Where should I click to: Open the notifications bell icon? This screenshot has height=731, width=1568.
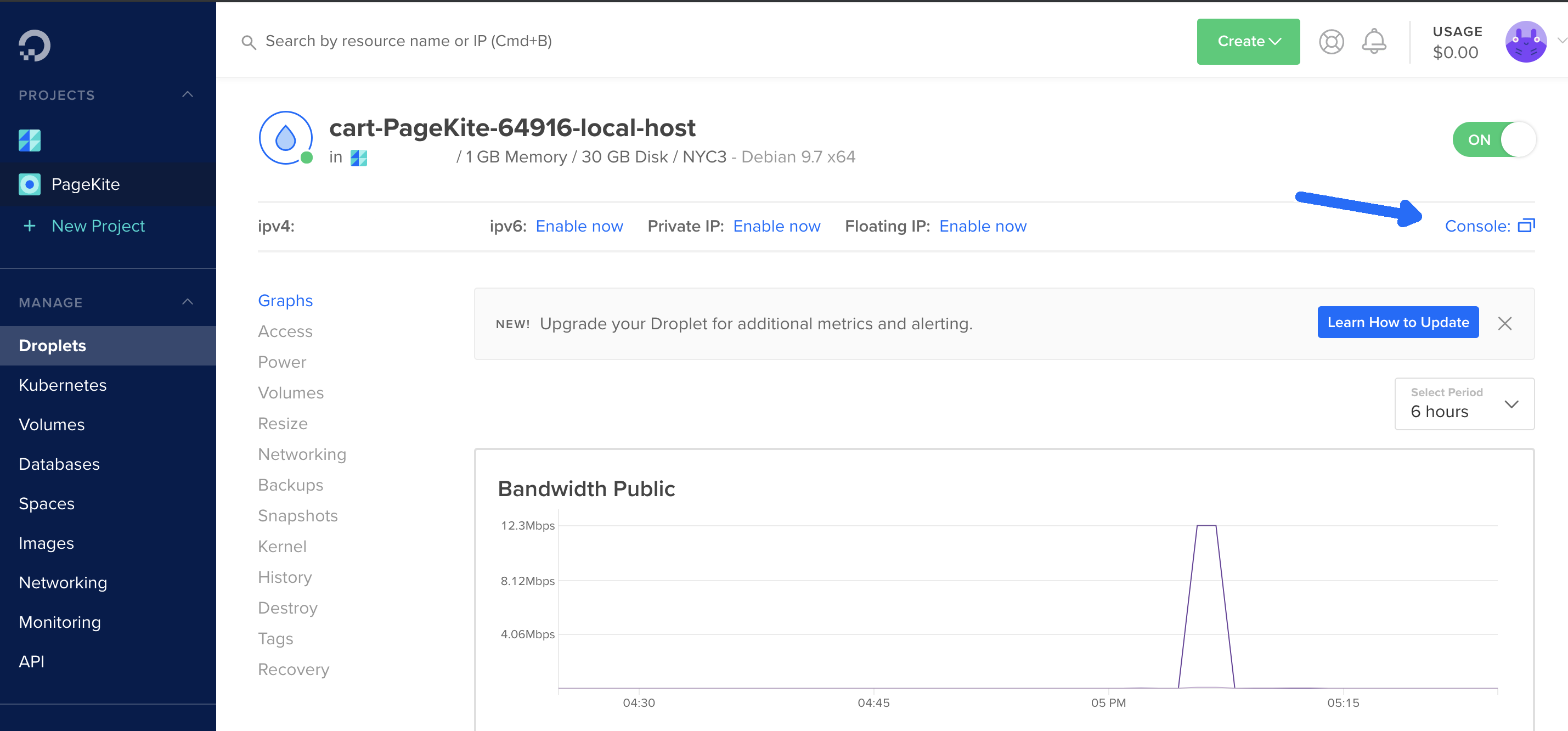tap(1374, 41)
